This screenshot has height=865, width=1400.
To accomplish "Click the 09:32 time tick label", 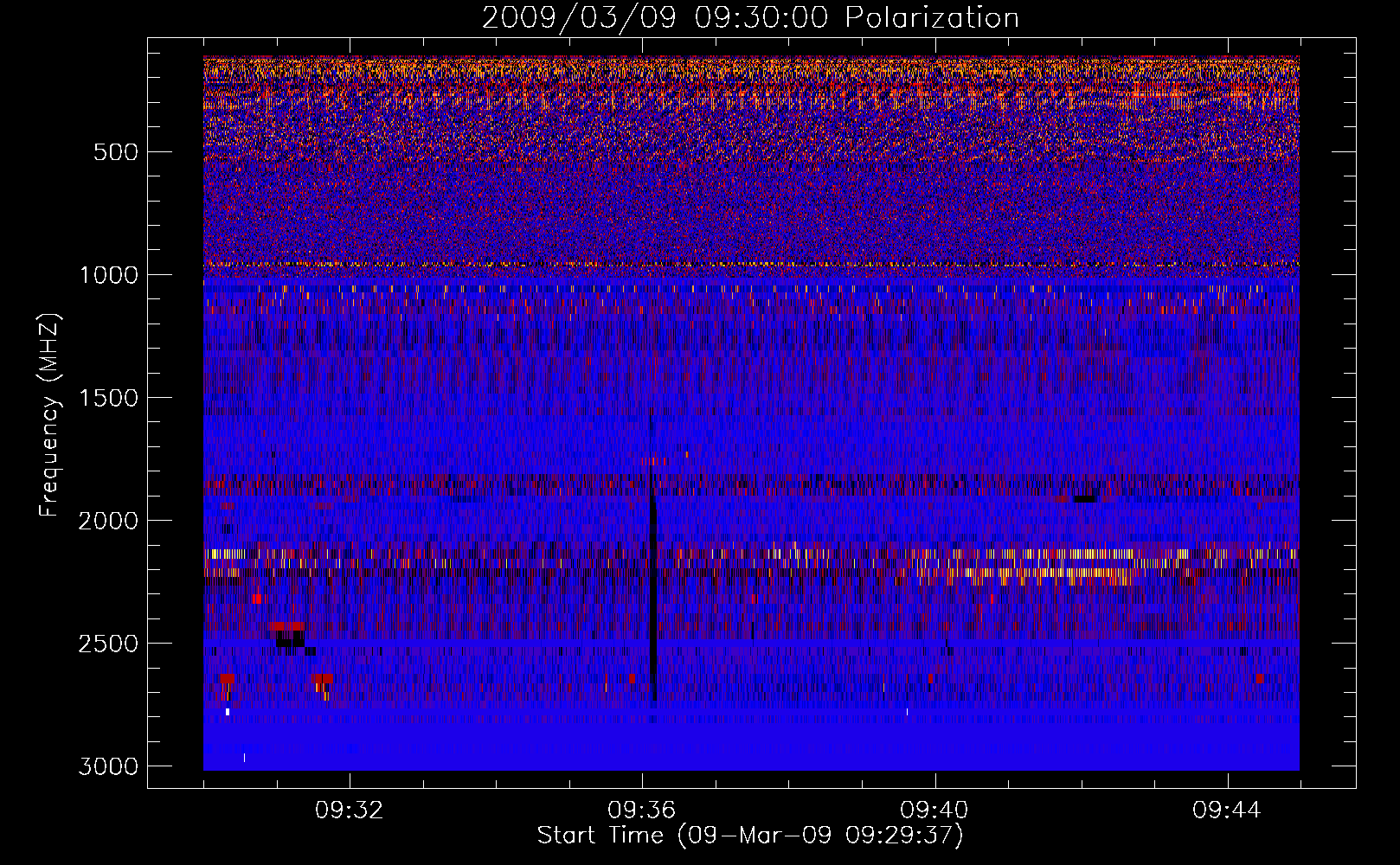I will click(x=350, y=811).
